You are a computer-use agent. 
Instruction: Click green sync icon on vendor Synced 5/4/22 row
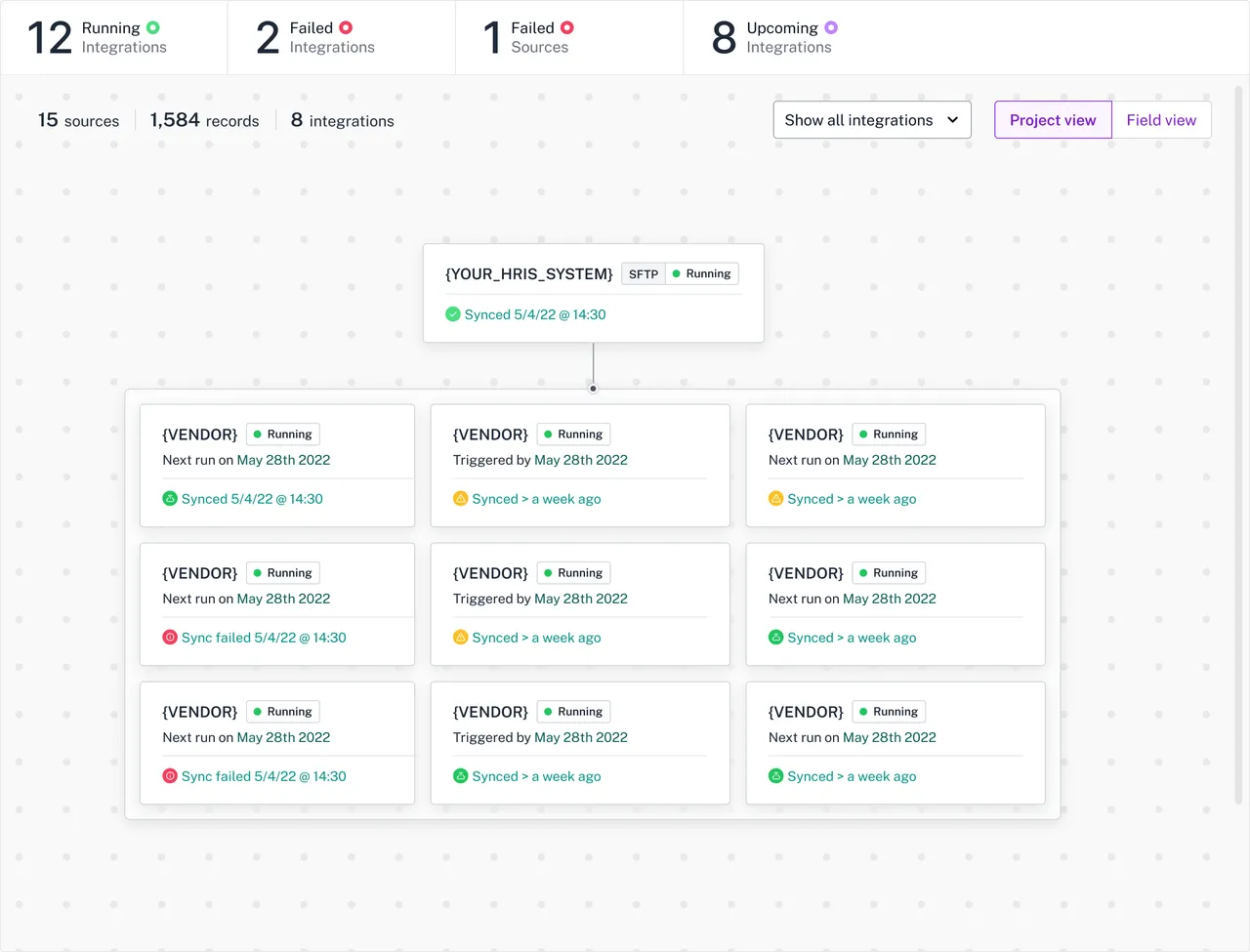click(170, 499)
